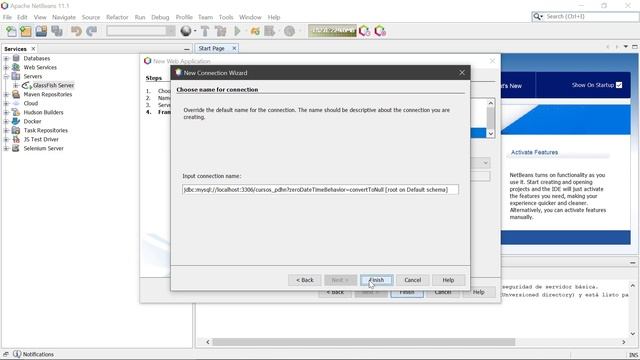This screenshot has height=360, width=640.
Task: Close the New Connection Wizard dialog
Action: (x=462, y=73)
